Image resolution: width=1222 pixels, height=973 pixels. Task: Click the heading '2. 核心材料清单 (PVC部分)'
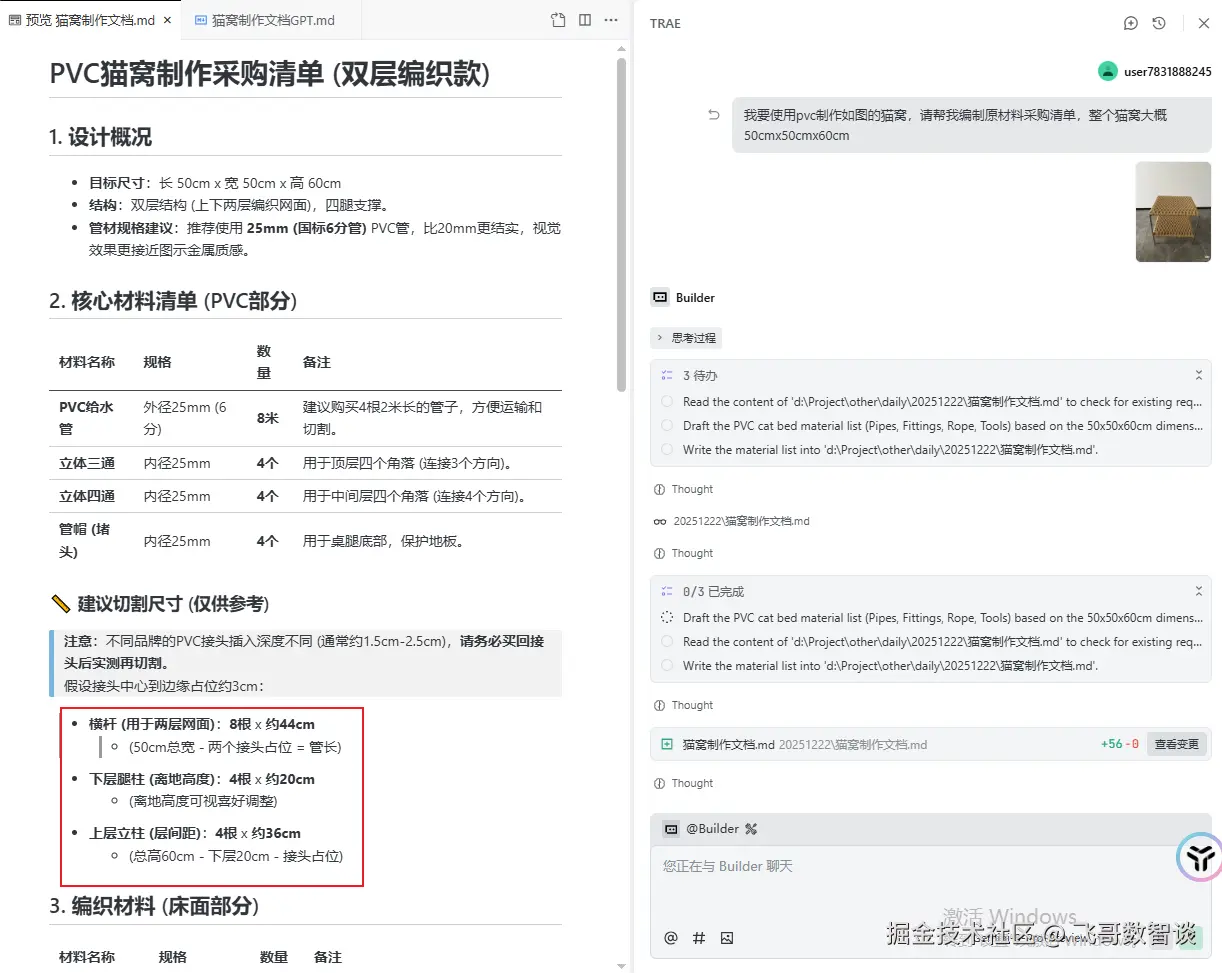(173, 301)
